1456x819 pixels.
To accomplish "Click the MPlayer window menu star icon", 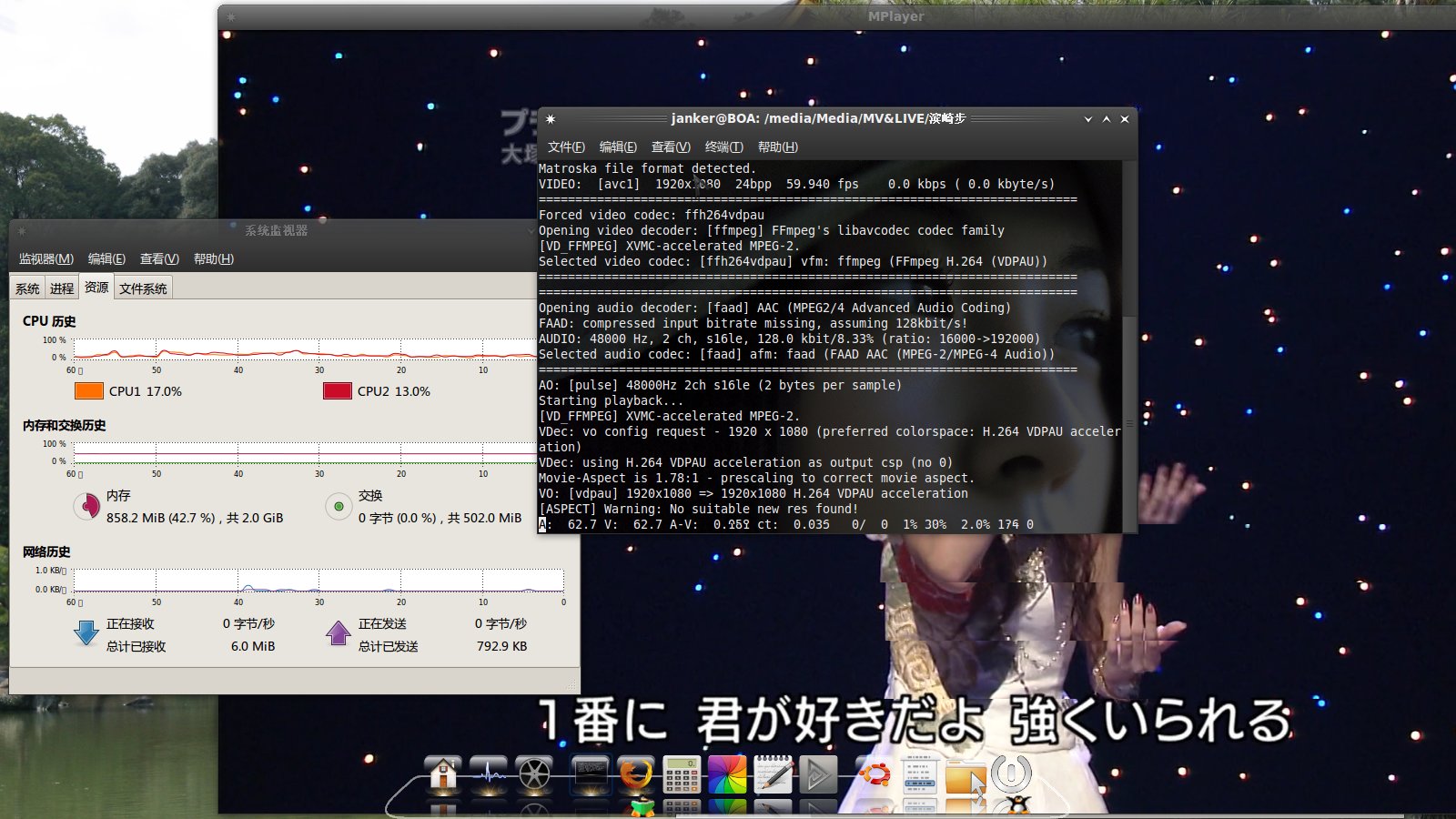I will (230, 16).
